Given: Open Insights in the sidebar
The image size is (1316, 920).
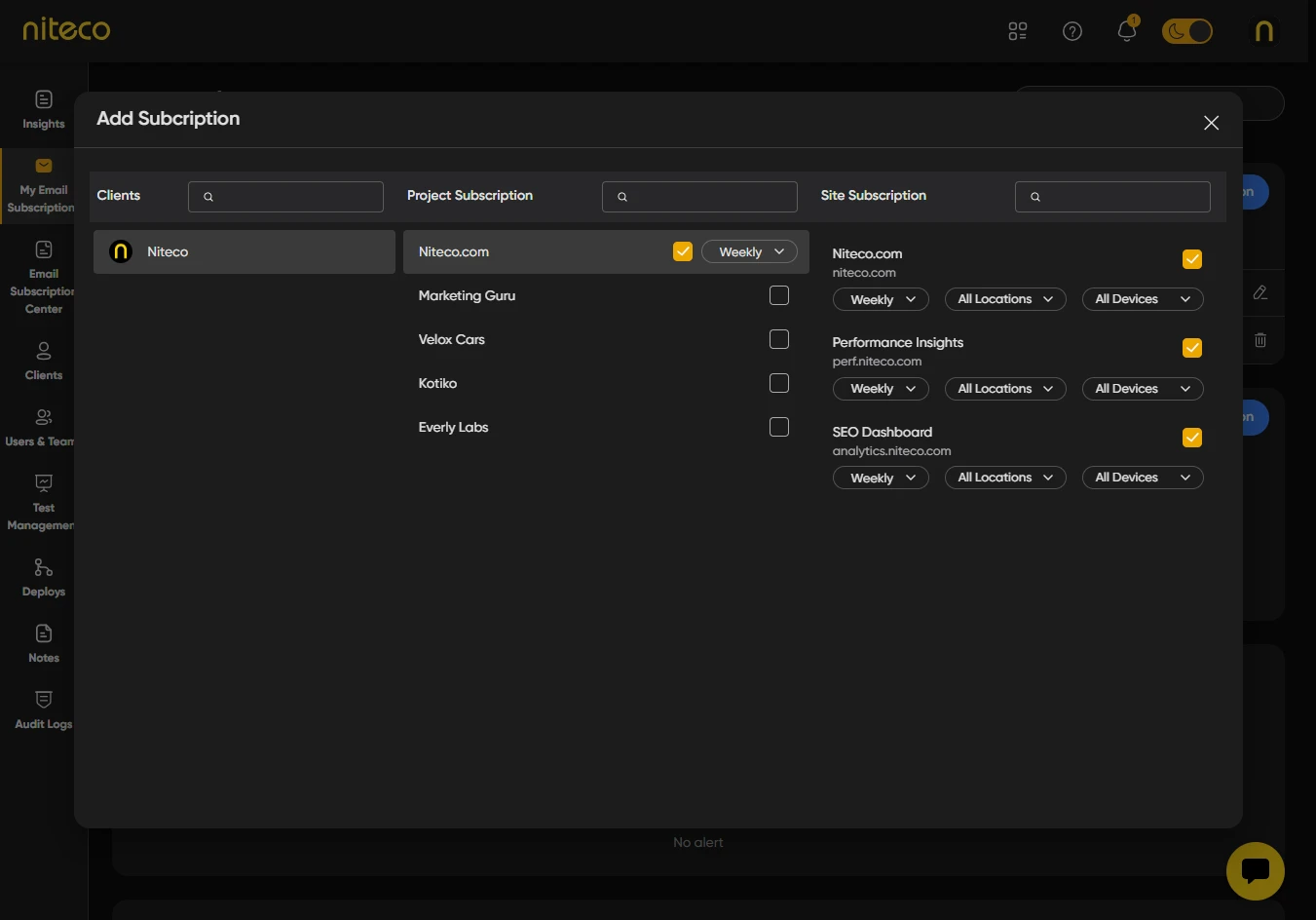Looking at the screenshot, I should click(44, 110).
